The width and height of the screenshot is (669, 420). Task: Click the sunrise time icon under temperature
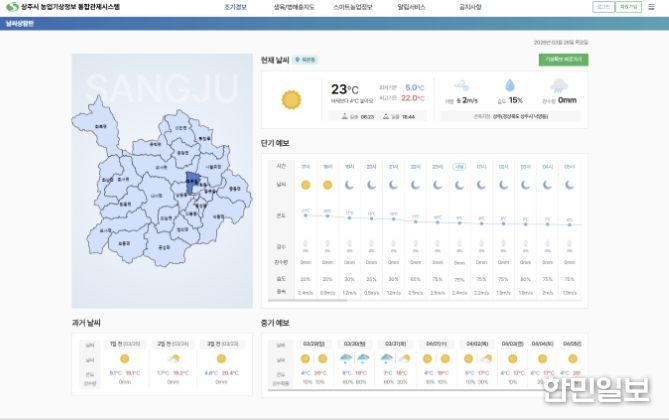[344, 116]
